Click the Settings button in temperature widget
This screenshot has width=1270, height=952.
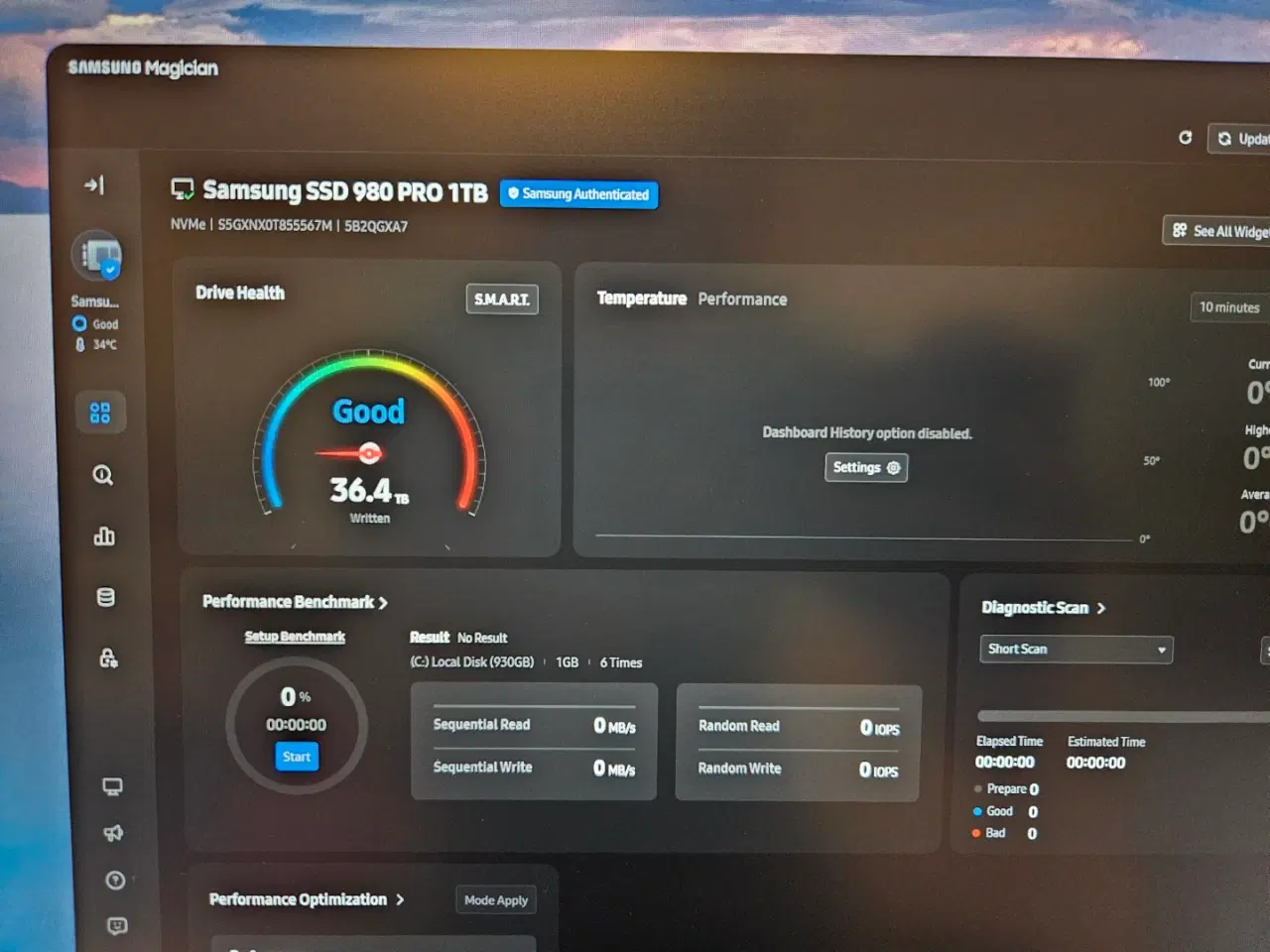(866, 467)
